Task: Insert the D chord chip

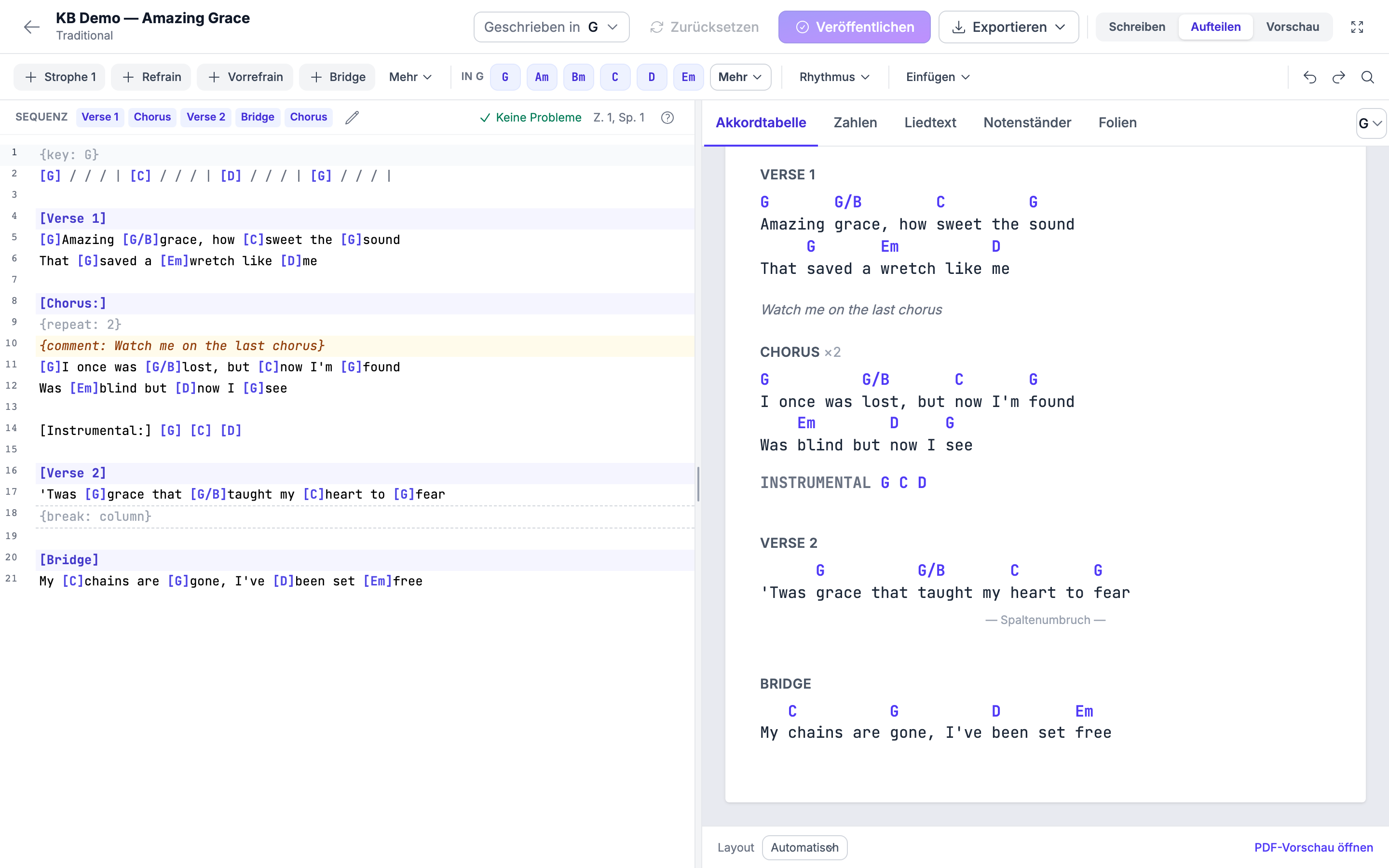Action: [652, 77]
